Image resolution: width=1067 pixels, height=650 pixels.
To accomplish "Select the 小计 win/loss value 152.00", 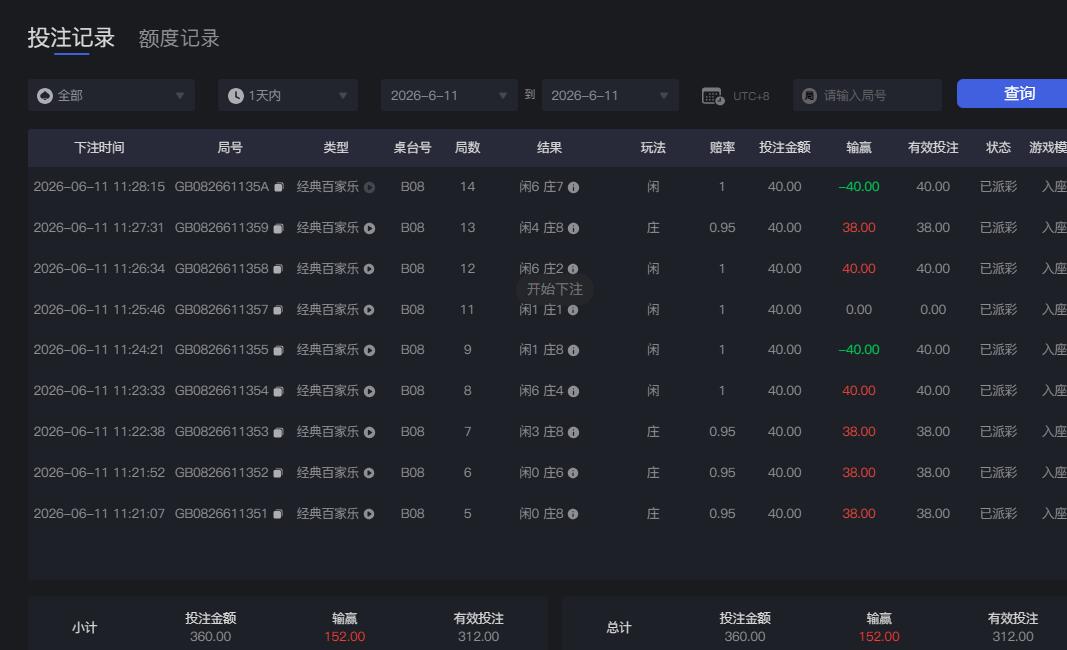I will click(344, 637).
